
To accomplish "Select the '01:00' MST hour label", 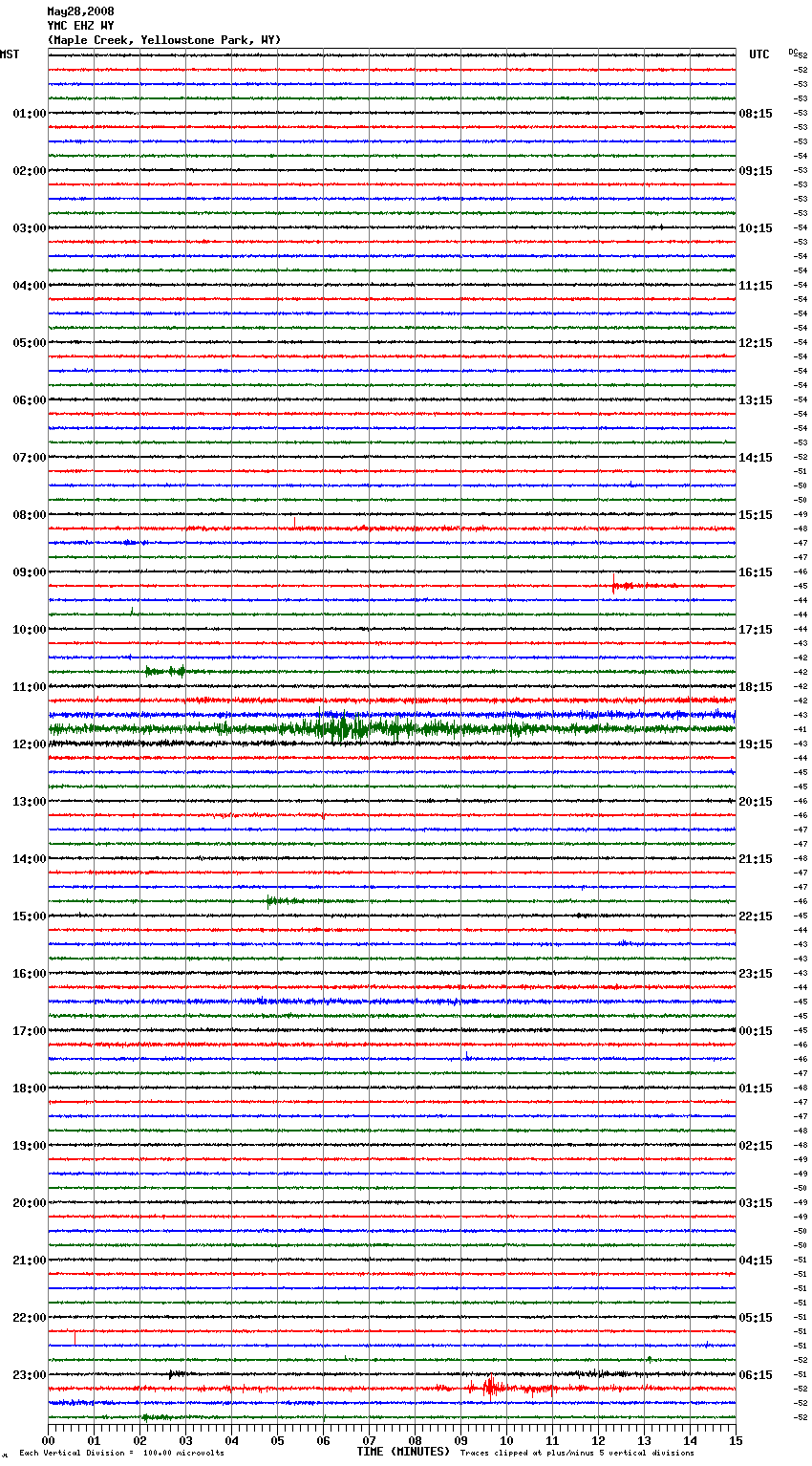I will coord(30,114).
